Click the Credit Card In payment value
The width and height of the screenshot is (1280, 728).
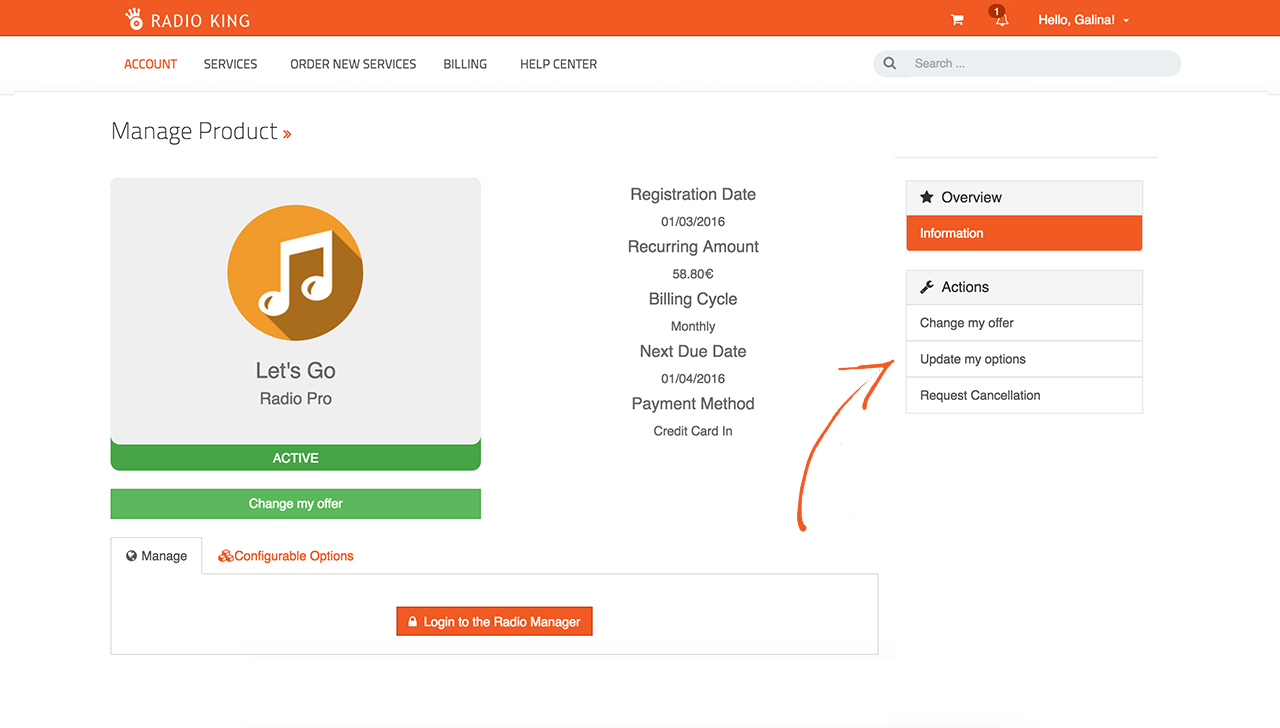(x=693, y=431)
